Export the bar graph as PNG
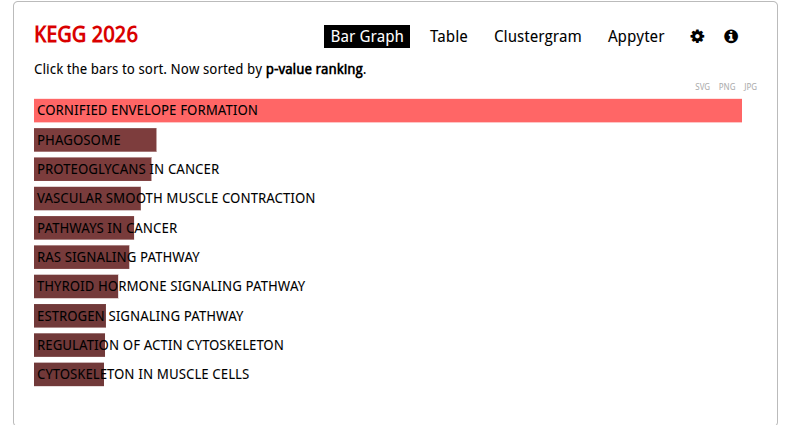Viewport: 786px width, 425px height. (x=727, y=87)
